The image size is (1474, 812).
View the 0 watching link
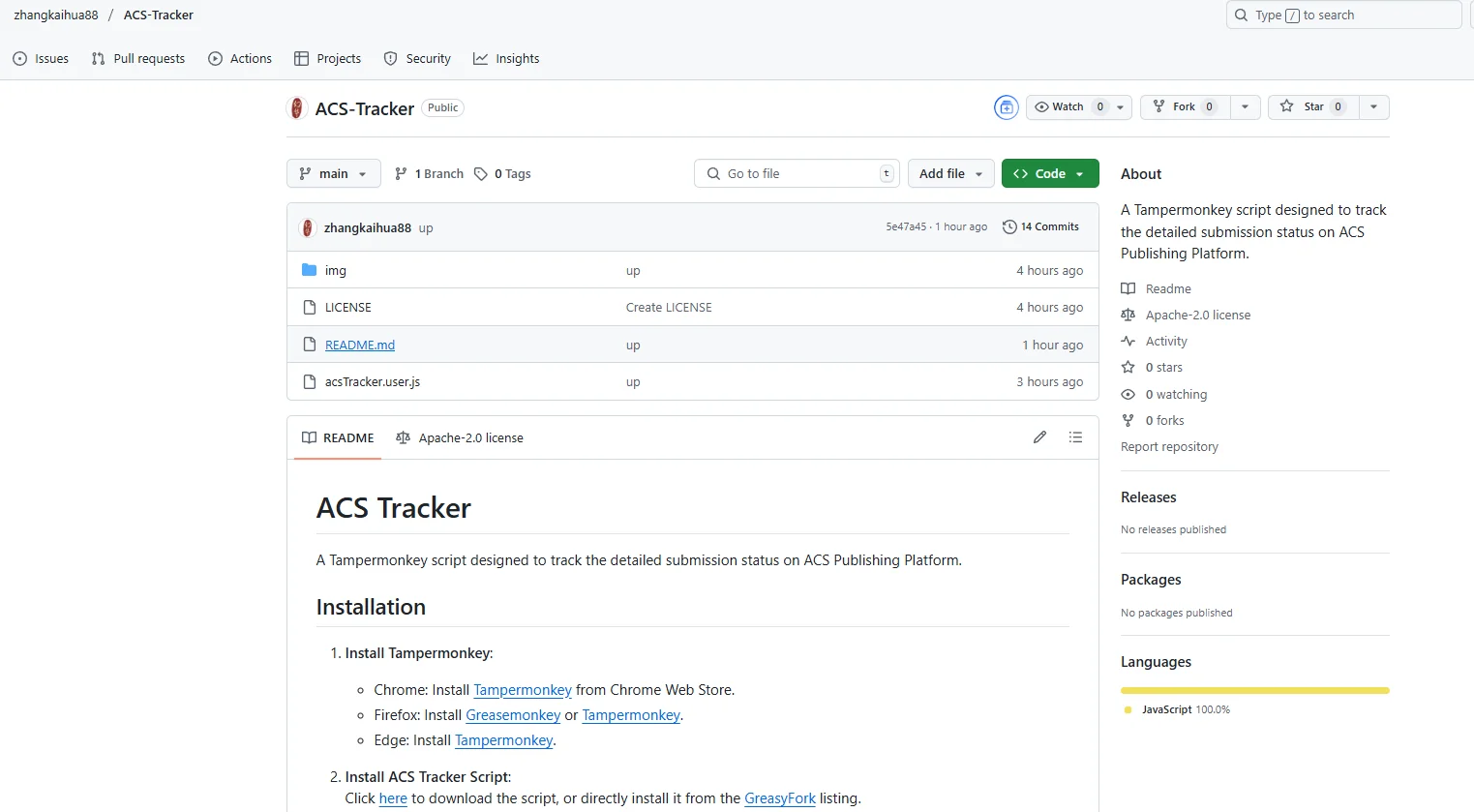pyautogui.click(x=1164, y=394)
